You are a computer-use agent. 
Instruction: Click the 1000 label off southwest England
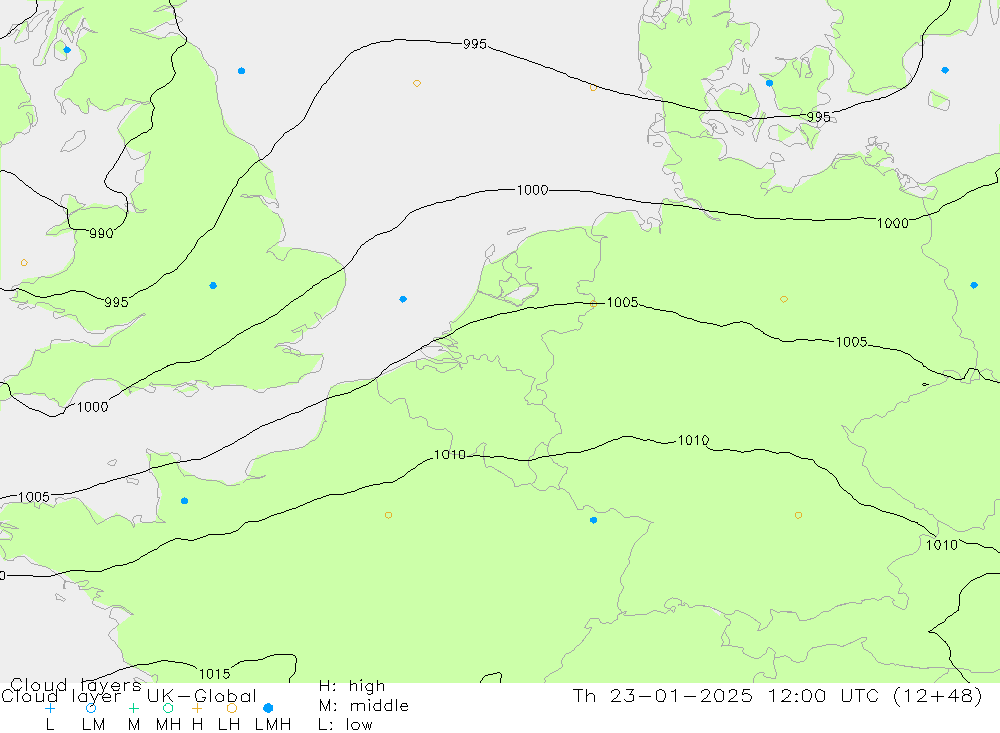point(92,407)
